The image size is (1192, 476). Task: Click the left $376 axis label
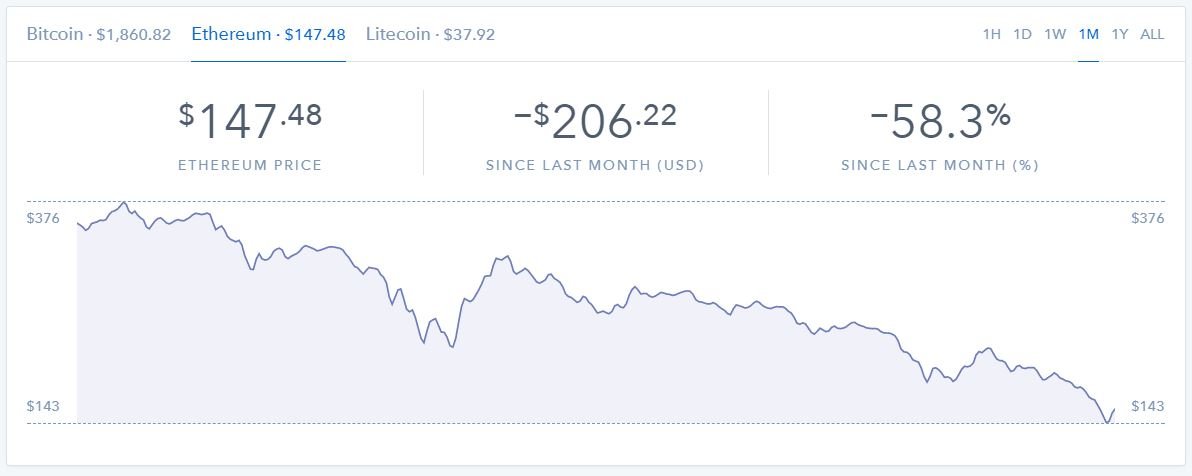[42, 219]
